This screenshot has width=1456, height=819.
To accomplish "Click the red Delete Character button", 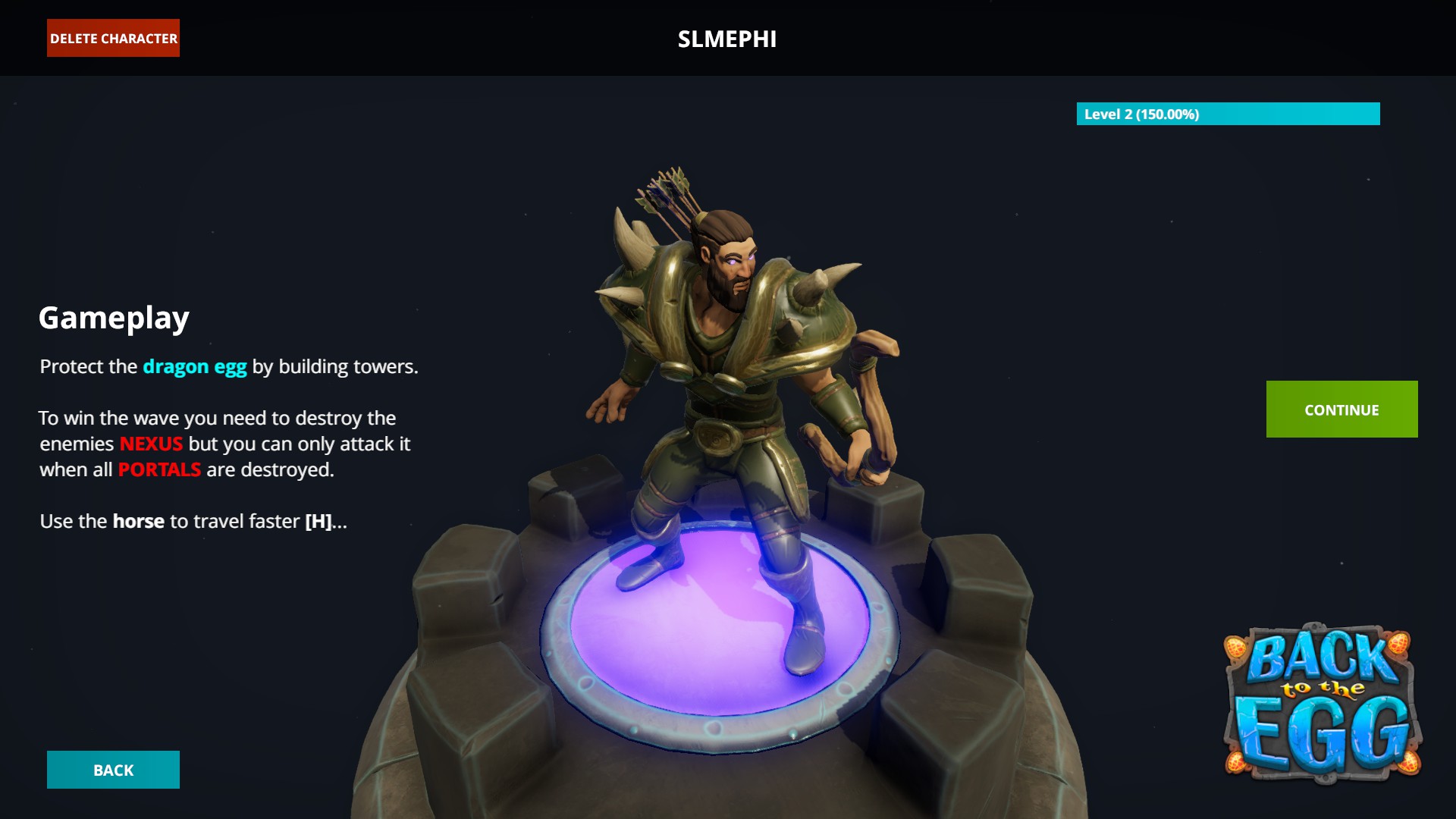I will click(x=113, y=38).
